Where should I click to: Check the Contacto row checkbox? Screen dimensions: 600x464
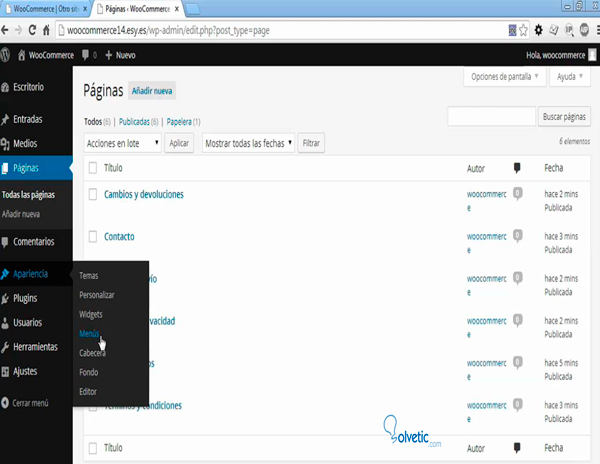point(93,236)
